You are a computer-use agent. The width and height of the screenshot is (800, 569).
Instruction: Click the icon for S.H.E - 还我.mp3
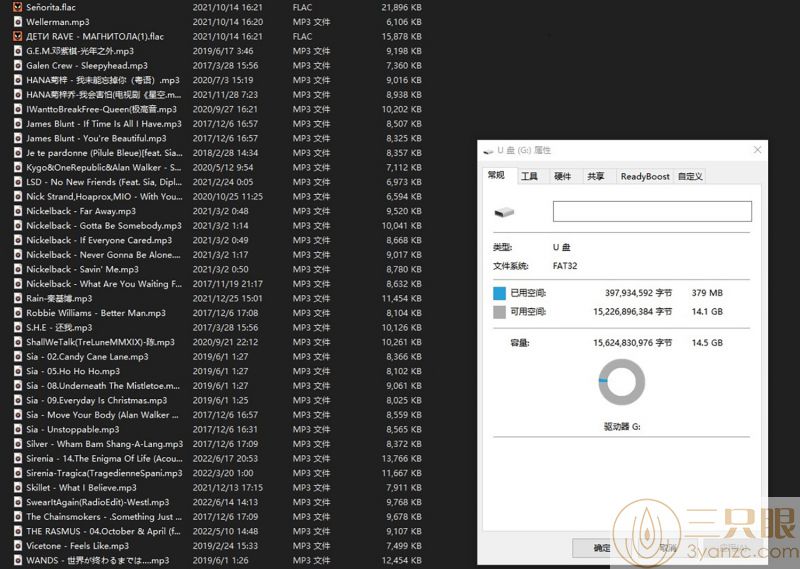[x=18, y=327]
